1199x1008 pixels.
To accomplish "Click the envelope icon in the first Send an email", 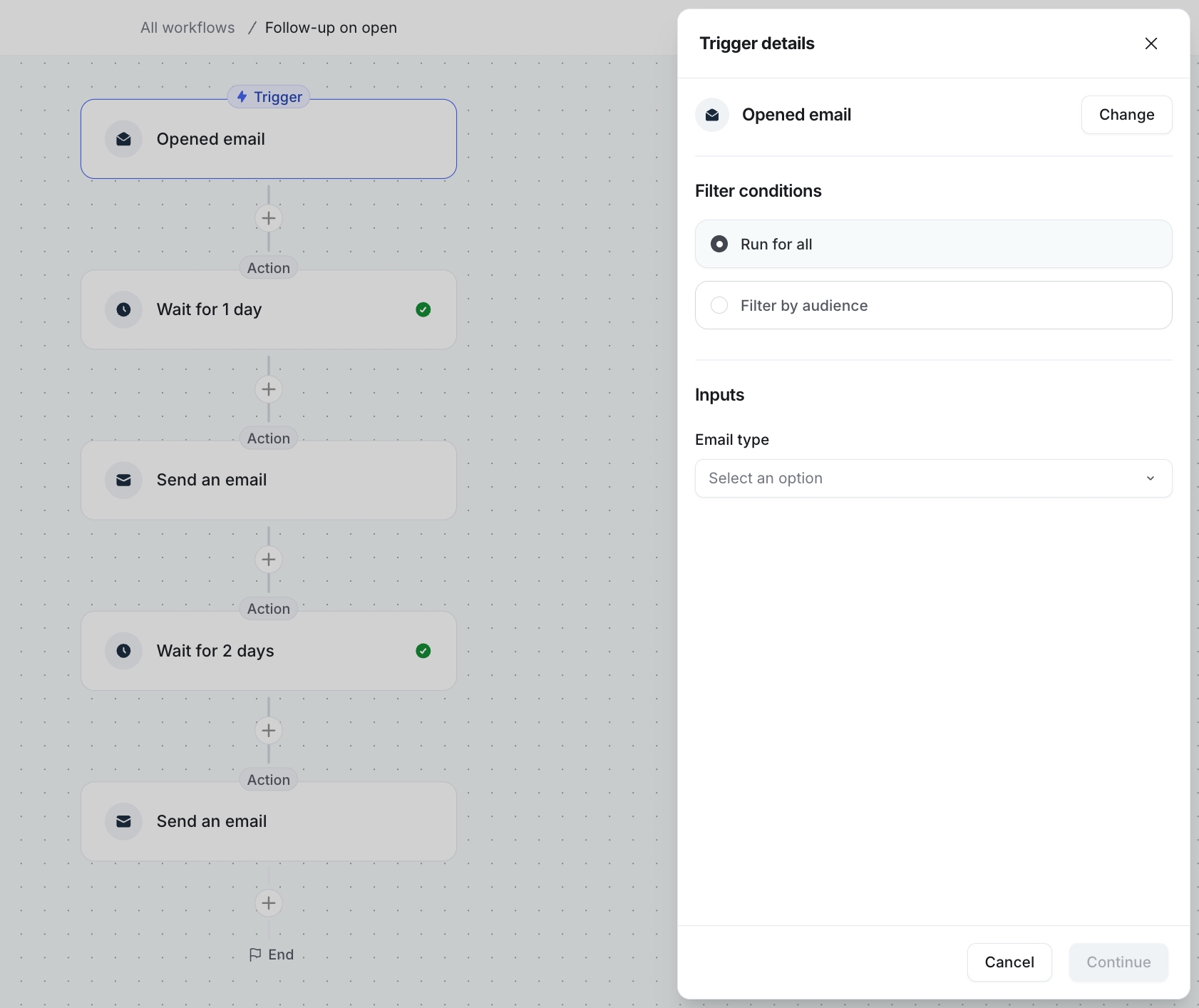I will 123,480.
